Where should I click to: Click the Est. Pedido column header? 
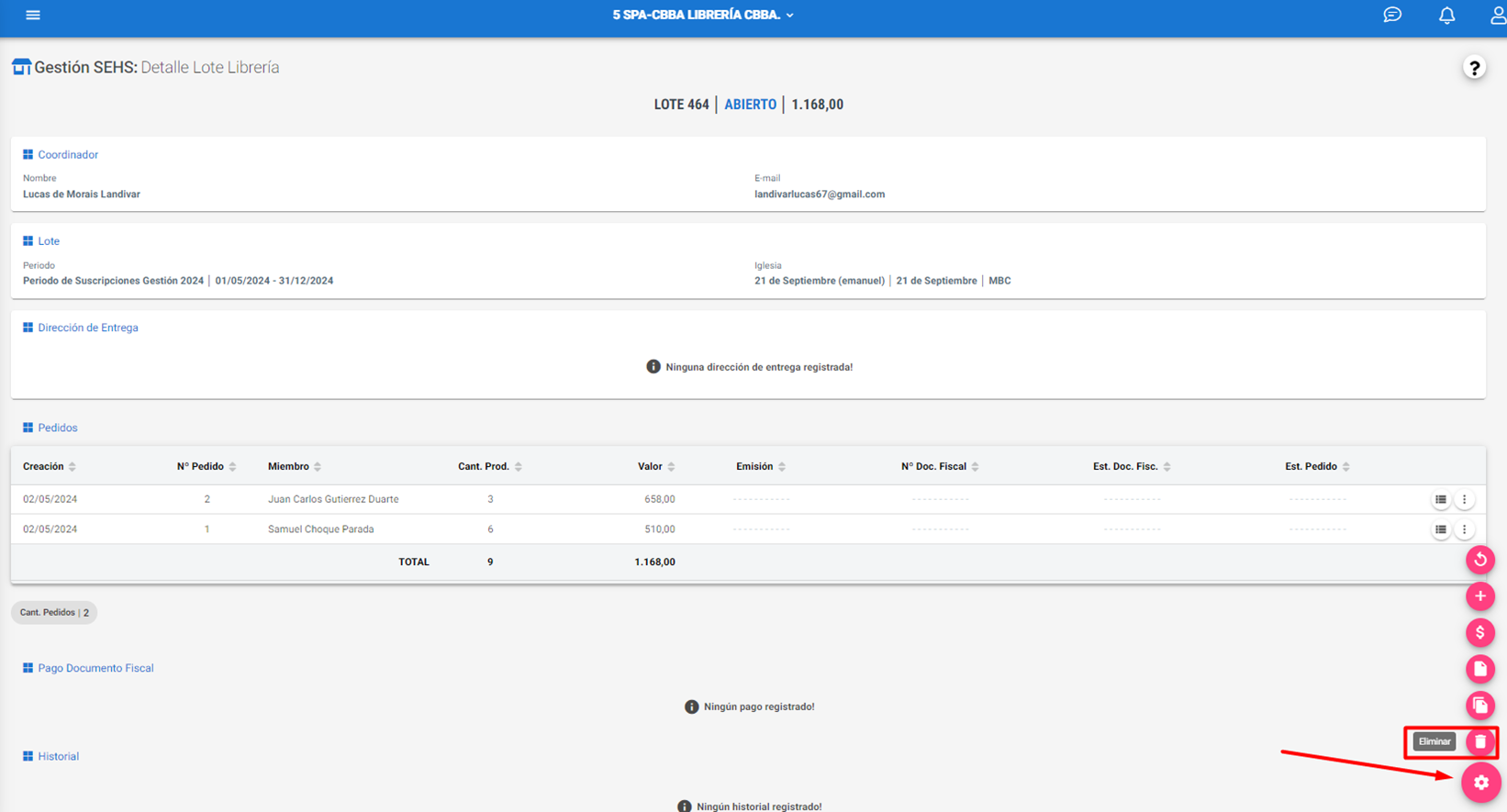tap(1311, 467)
